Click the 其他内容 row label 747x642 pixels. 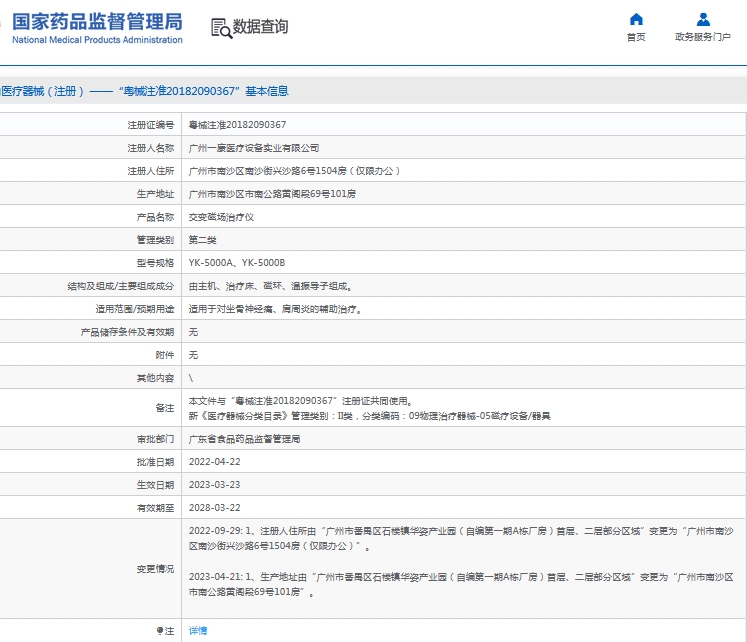pos(155,378)
